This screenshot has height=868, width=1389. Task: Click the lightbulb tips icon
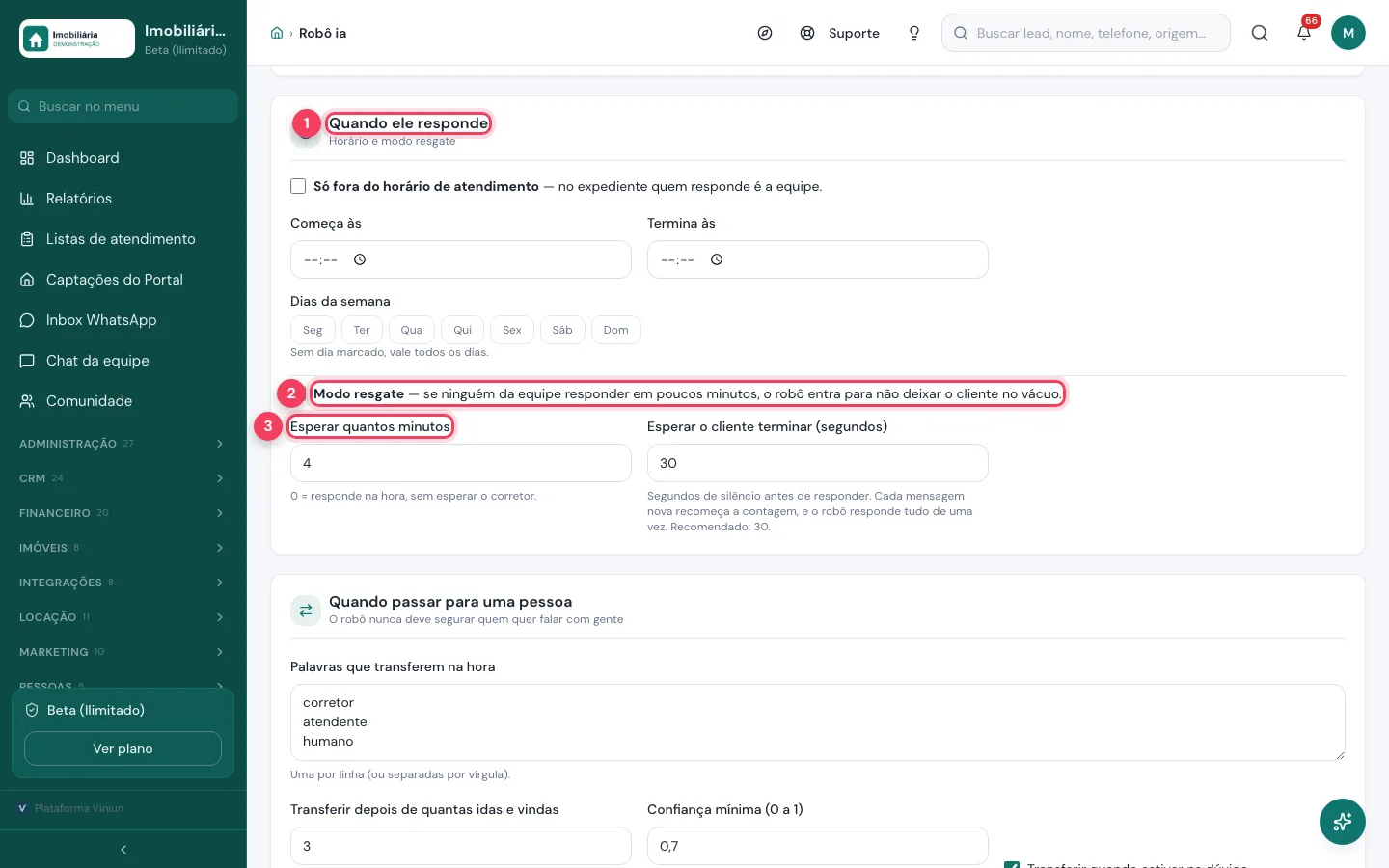pos(914,33)
